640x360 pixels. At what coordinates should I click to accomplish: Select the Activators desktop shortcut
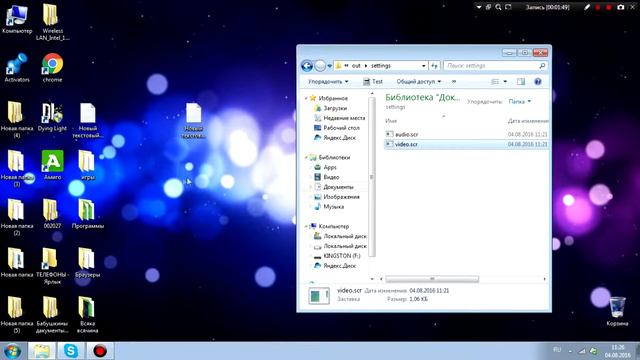pyautogui.click(x=17, y=68)
